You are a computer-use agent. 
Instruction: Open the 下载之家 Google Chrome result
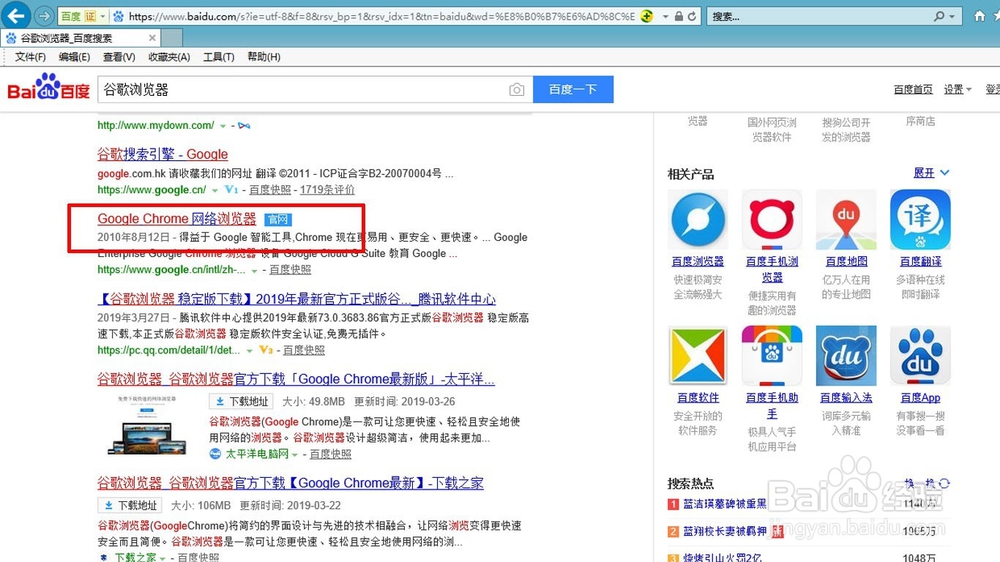[290, 484]
